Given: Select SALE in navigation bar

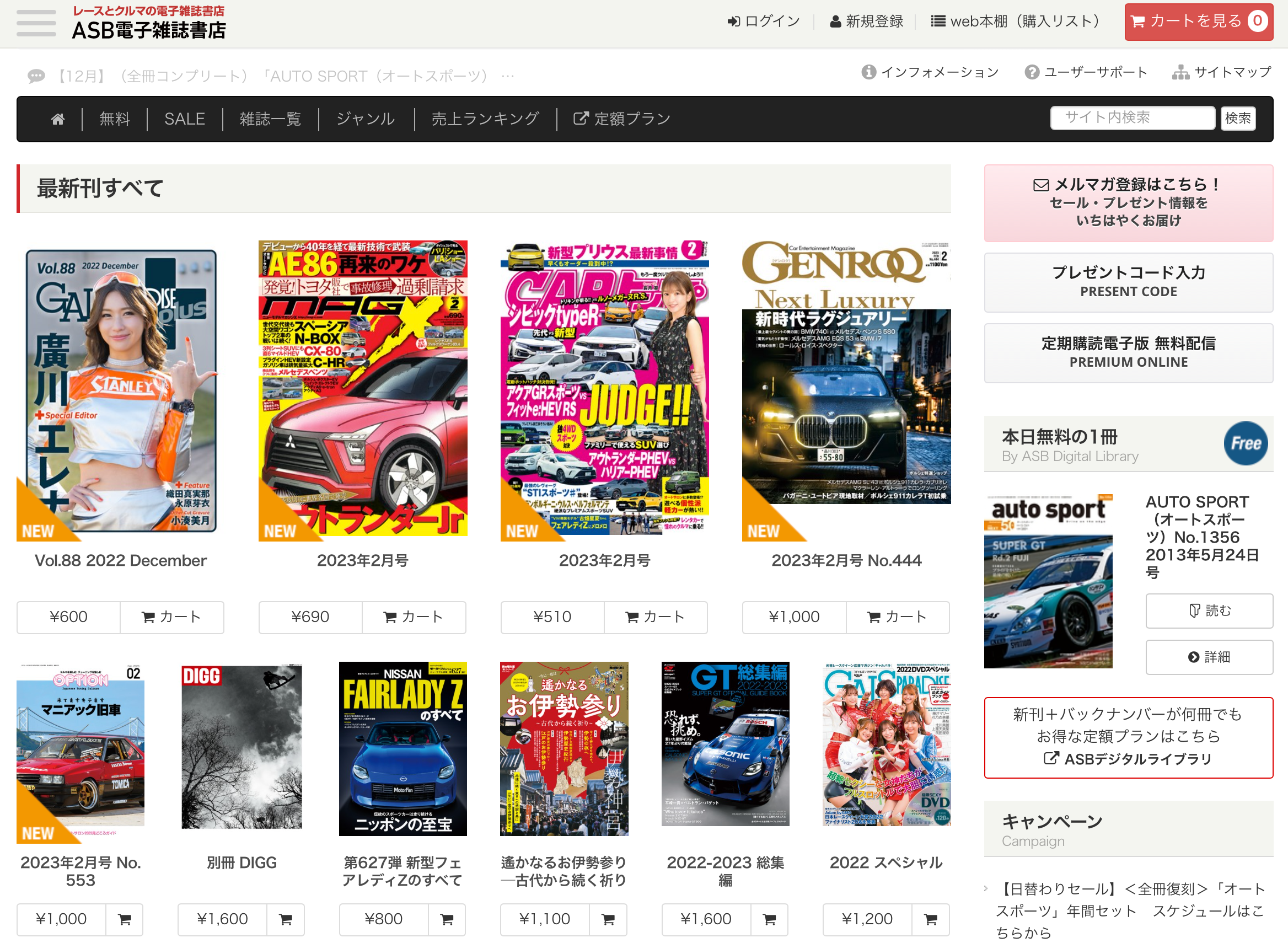Looking at the screenshot, I should coord(184,119).
